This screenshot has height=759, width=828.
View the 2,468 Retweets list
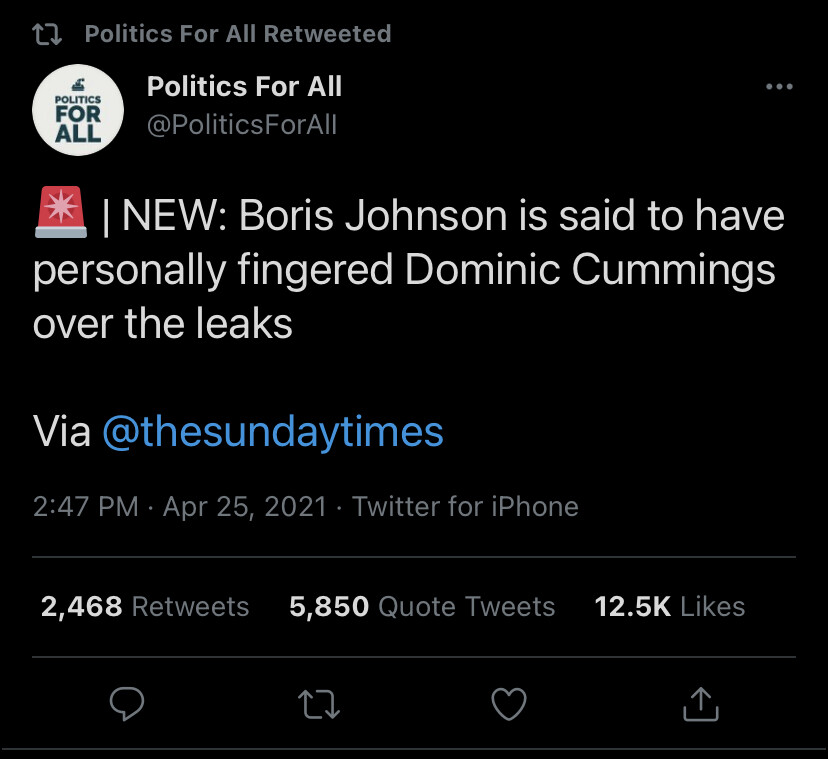pyautogui.click(x=145, y=606)
